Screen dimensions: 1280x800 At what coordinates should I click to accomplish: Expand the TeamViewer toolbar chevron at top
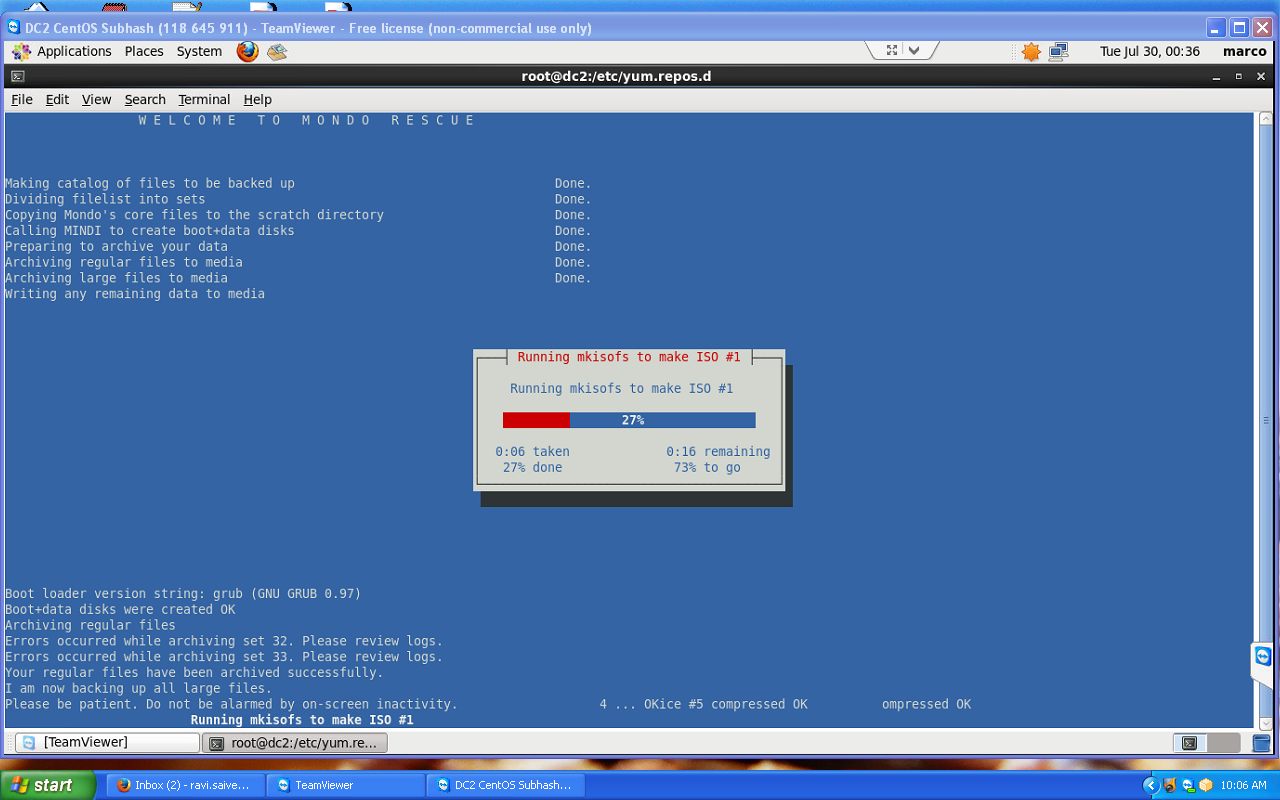pyautogui.click(x=914, y=50)
